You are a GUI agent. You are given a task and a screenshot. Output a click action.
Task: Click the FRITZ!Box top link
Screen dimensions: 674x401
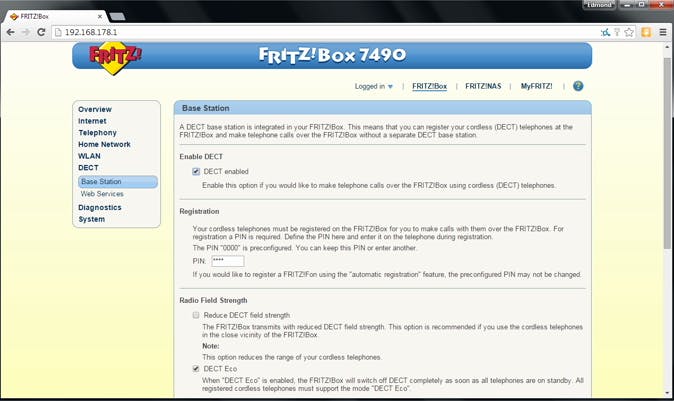pyautogui.click(x=429, y=86)
